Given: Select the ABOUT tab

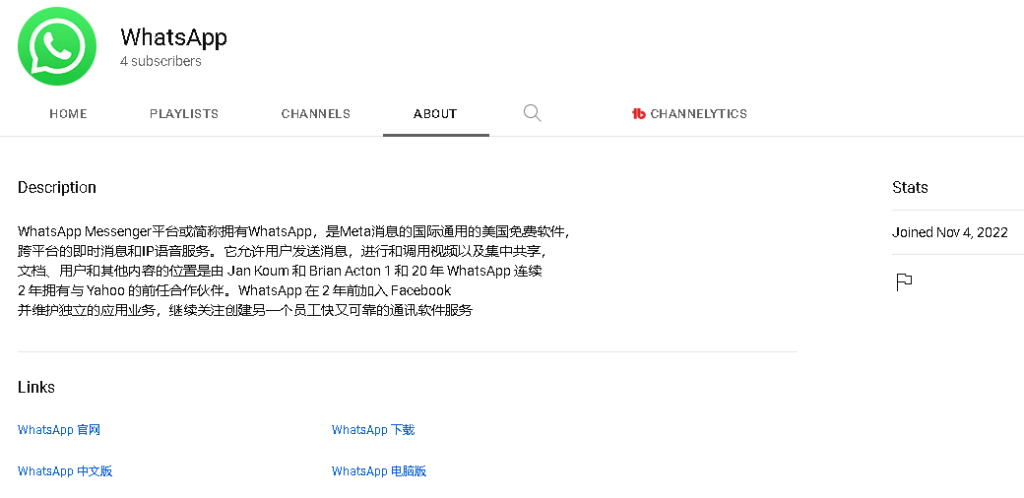Looking at the screenshot, I should [x=435, y=114].
